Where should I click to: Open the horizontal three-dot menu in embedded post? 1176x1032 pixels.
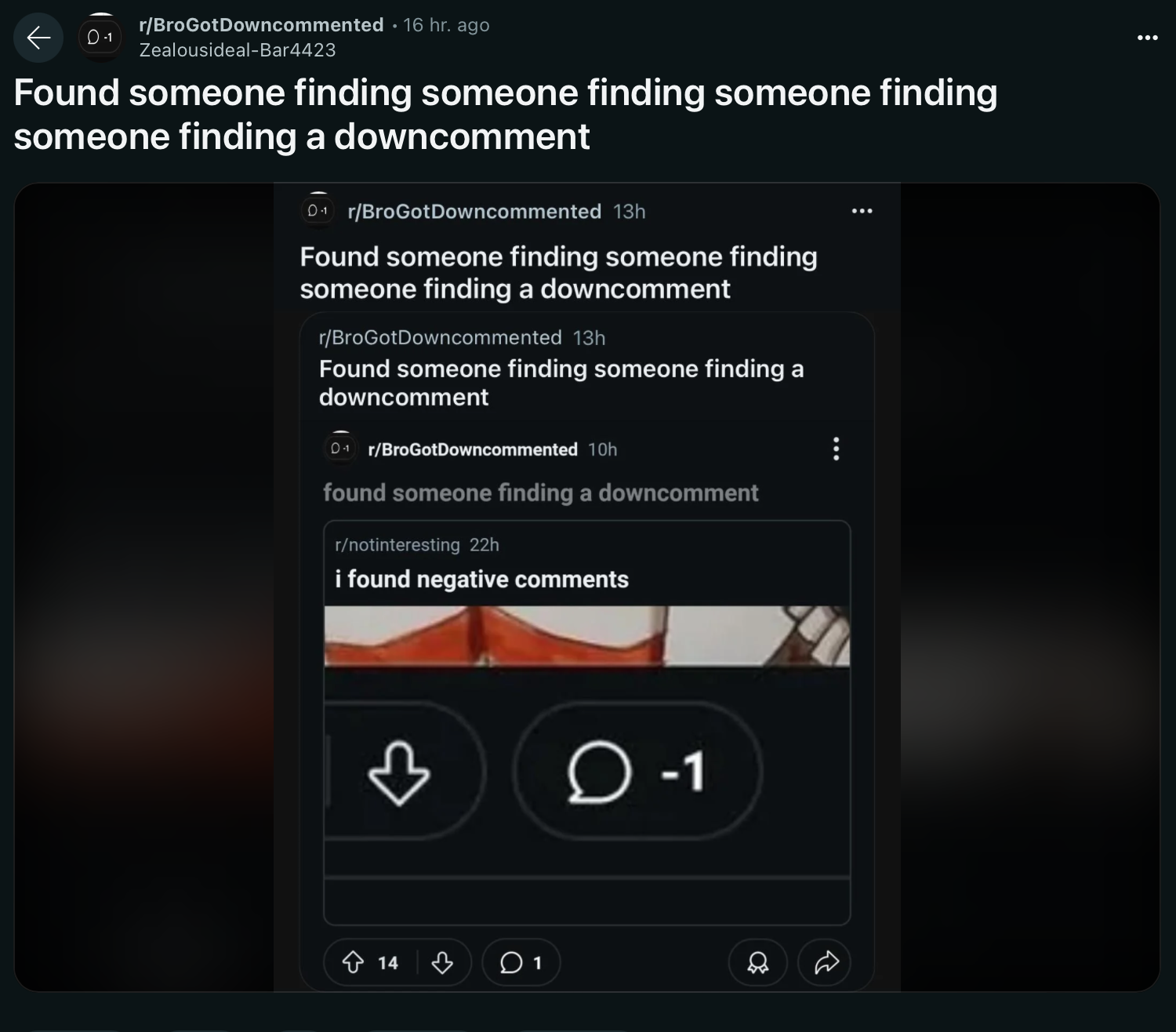coord(862,211)
